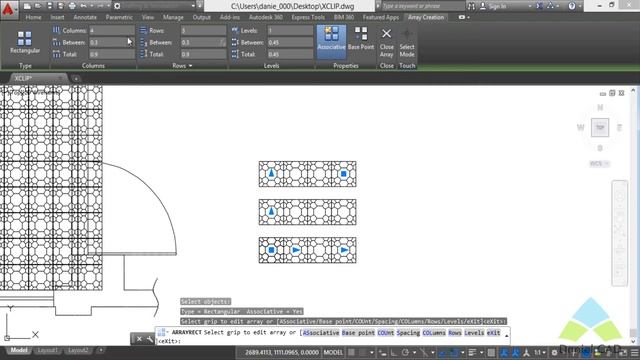Click Levels option in command line
Image resolution: width=640 pixels, height=360 pixels.
pyautogui.click(x=474, y=333)
